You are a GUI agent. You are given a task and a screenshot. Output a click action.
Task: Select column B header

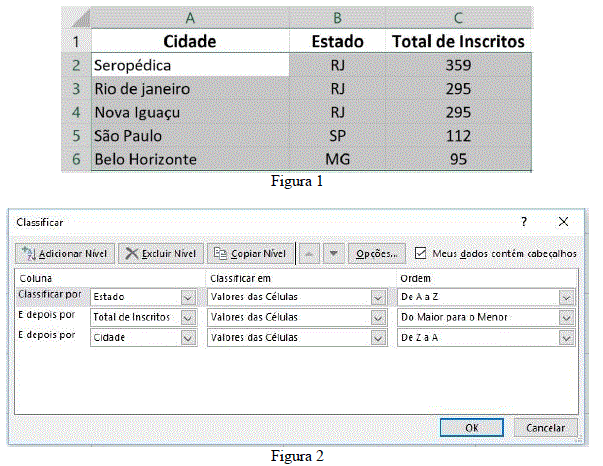pos(337,18)
